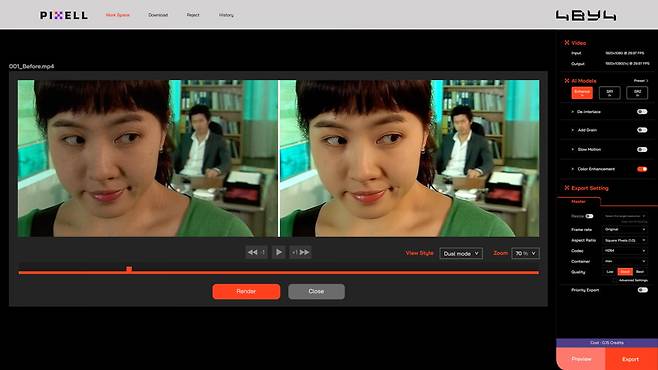Viewport: 658px width, 370px height.
Task: Open the History tab
Action: tap(226, 15)
